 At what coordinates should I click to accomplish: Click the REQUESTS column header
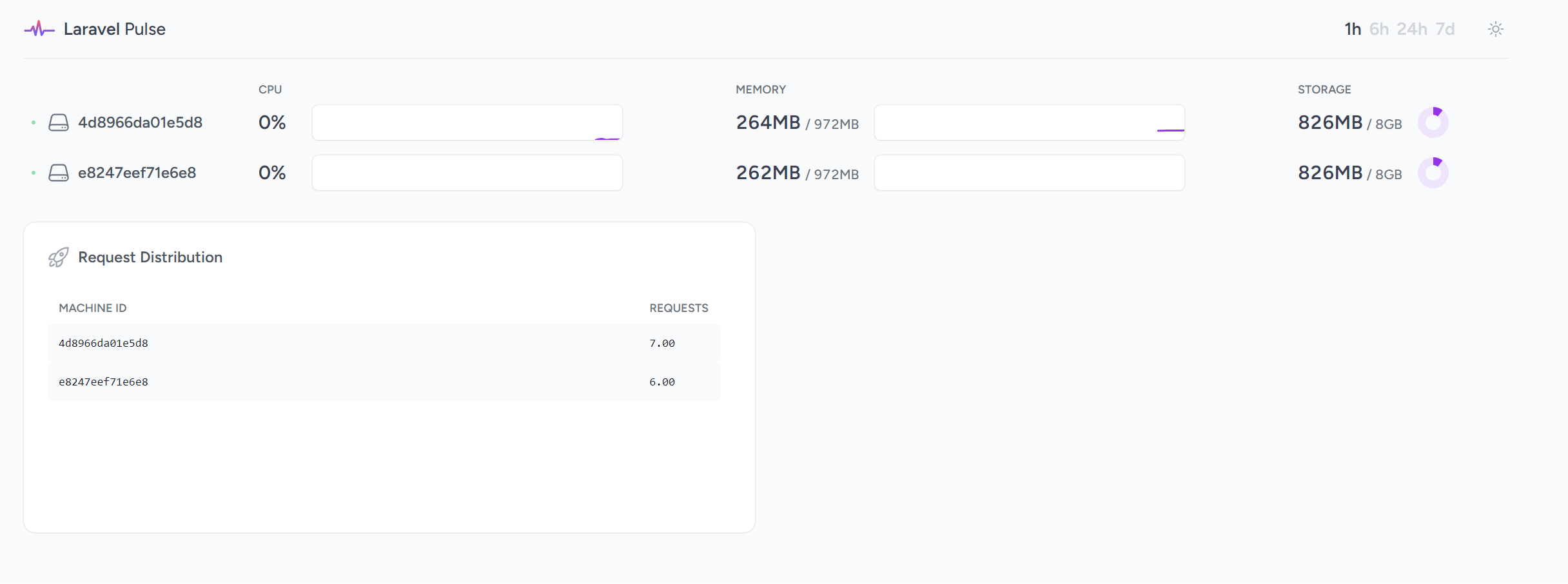coord(678,308)
